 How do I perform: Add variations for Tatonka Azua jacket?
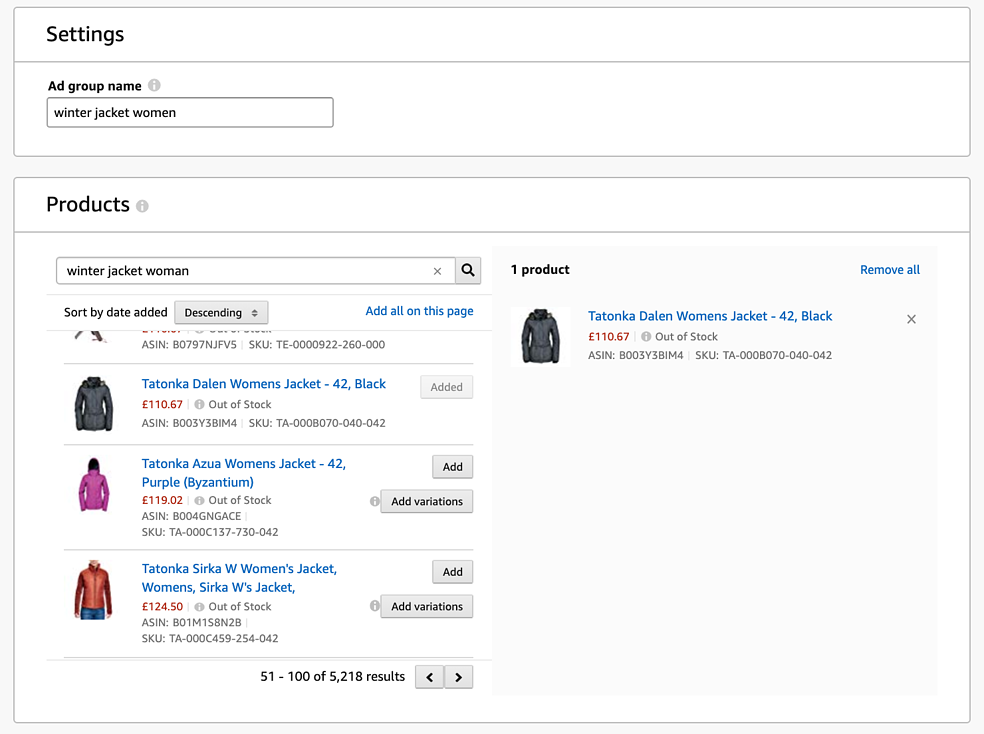point(427,501)
